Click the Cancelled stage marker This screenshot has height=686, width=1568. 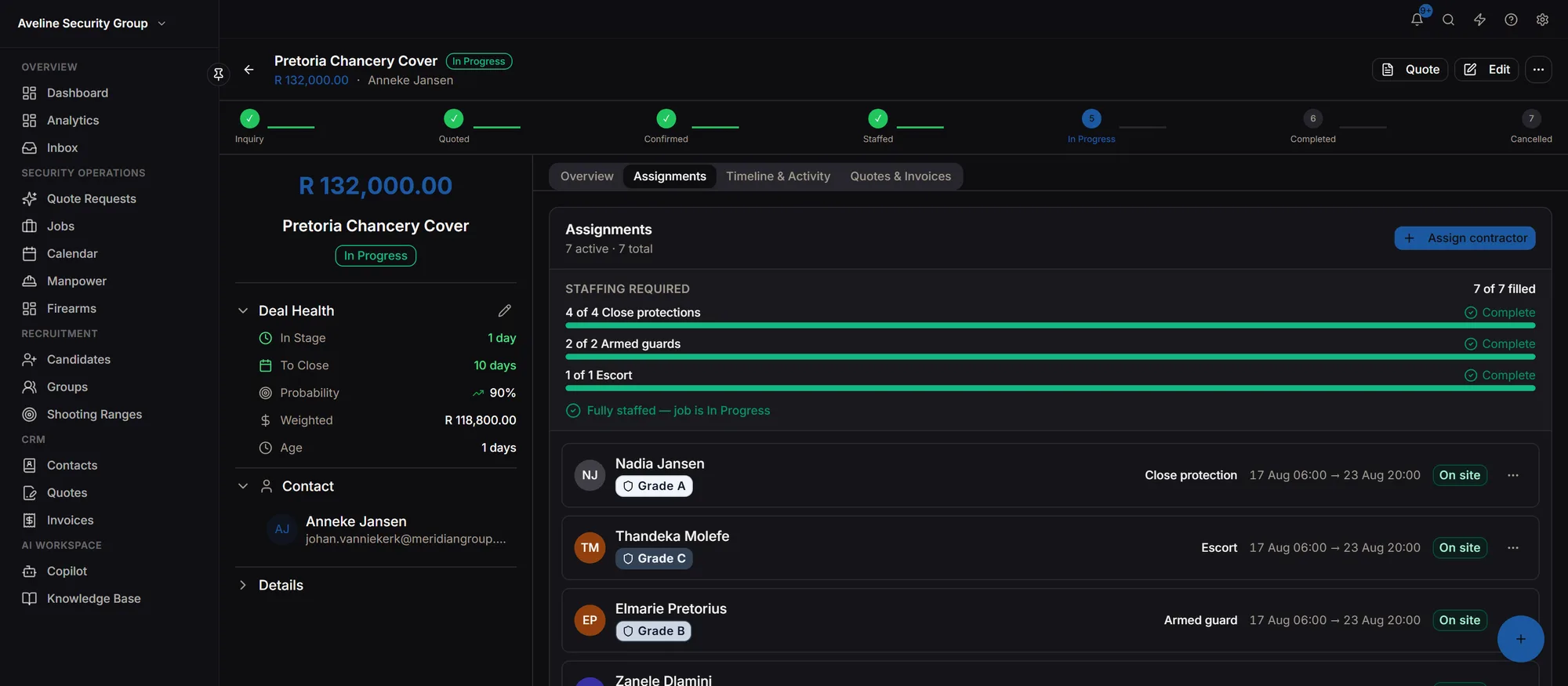pos(1531,118)
